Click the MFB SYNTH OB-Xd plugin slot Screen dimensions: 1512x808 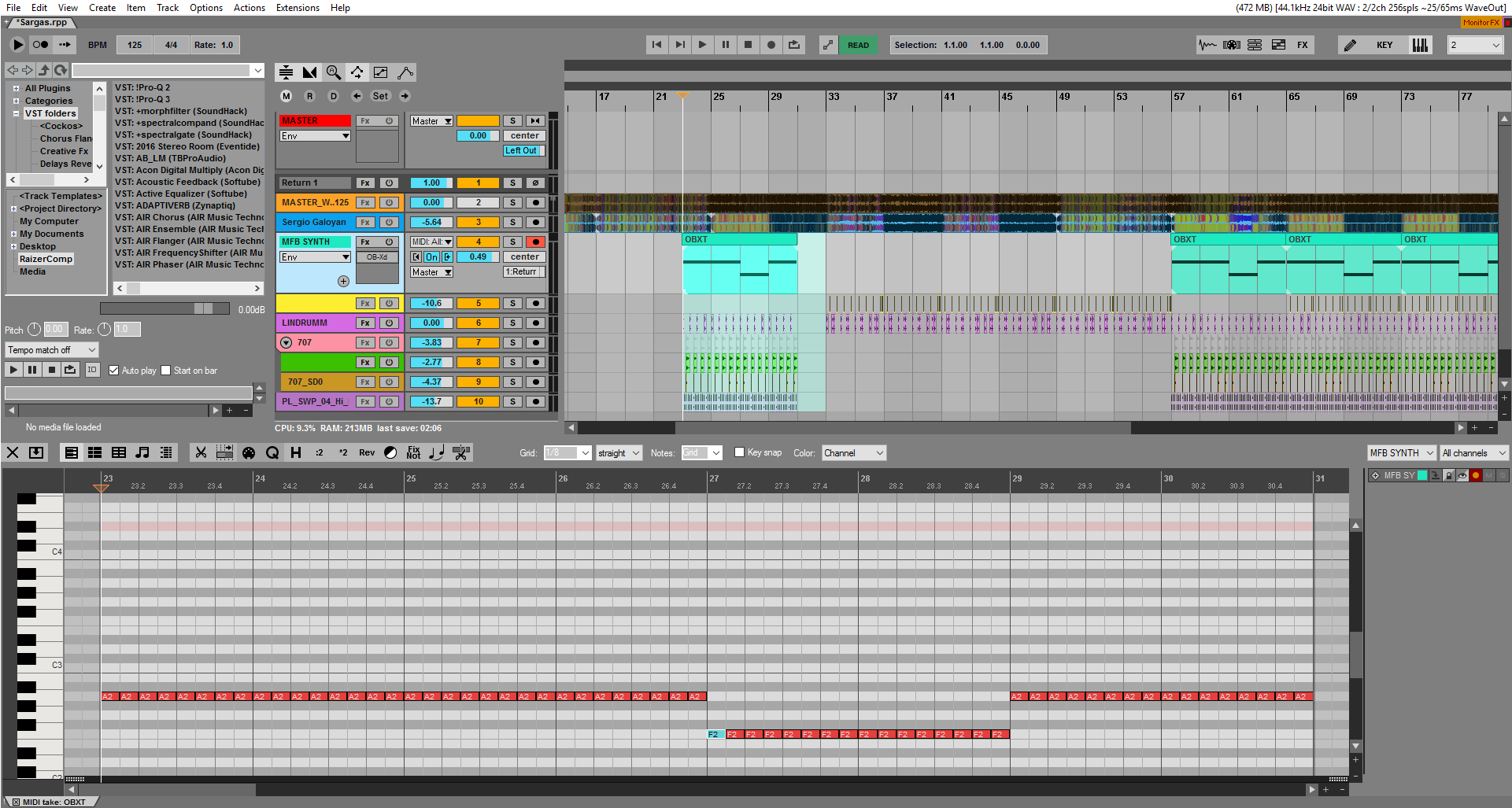(x=377, y=257)
